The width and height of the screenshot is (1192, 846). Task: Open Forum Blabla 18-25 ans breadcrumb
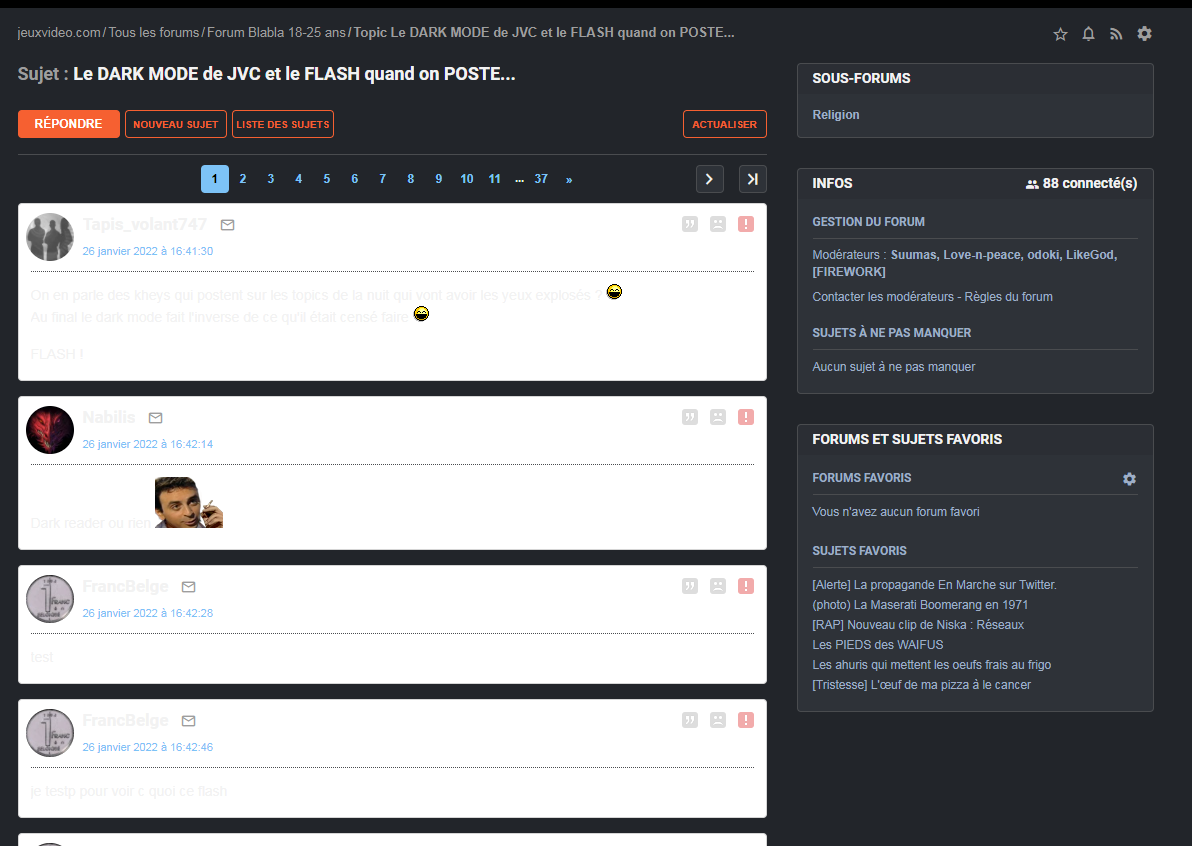point(276,33)
